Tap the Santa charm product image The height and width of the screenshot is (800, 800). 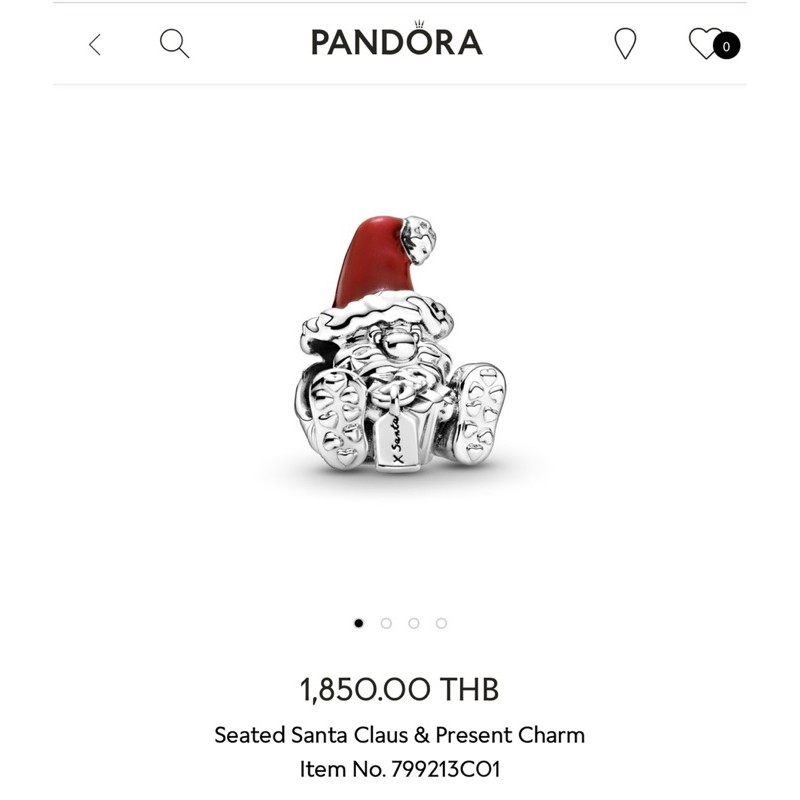pos(400,344)
